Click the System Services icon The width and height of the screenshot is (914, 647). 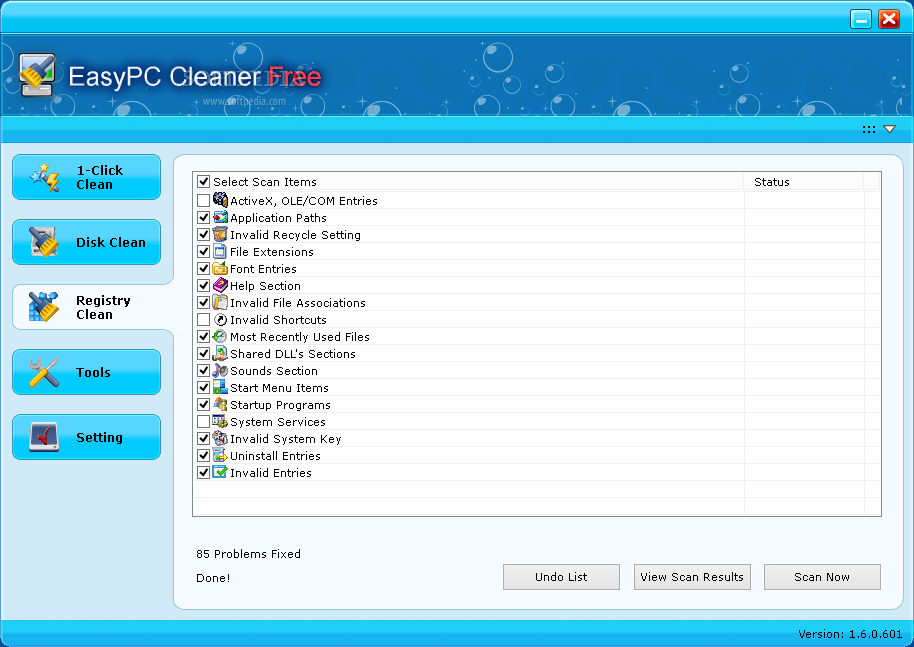pyautogui.click(x=220, y=421)
